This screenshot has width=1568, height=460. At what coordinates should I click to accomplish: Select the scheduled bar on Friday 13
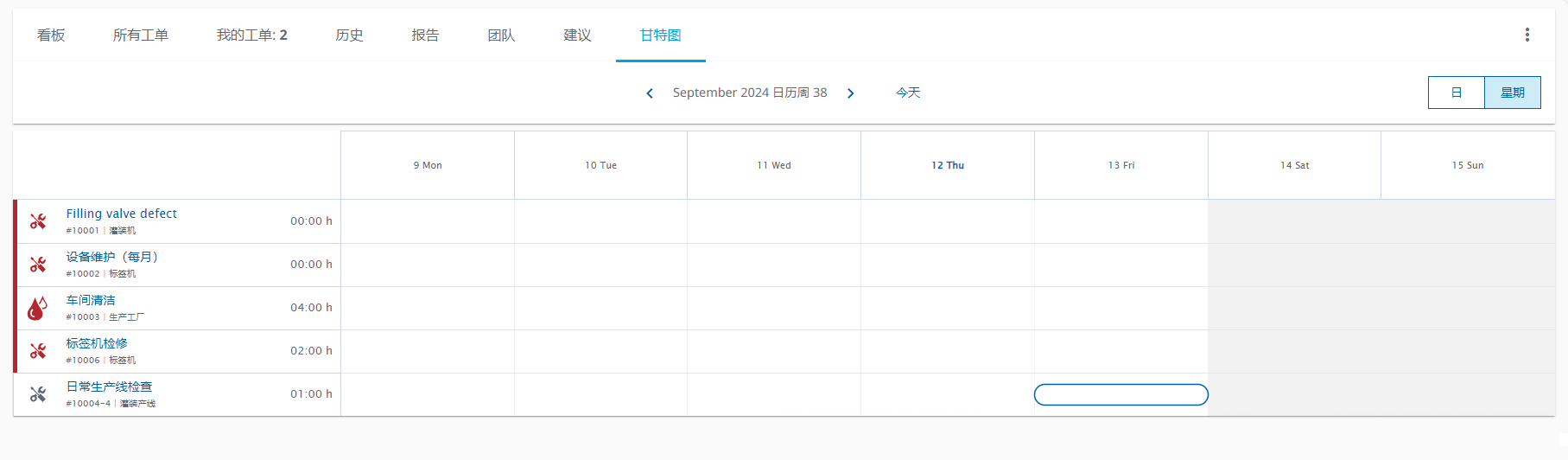click(x=1120, y=394)
